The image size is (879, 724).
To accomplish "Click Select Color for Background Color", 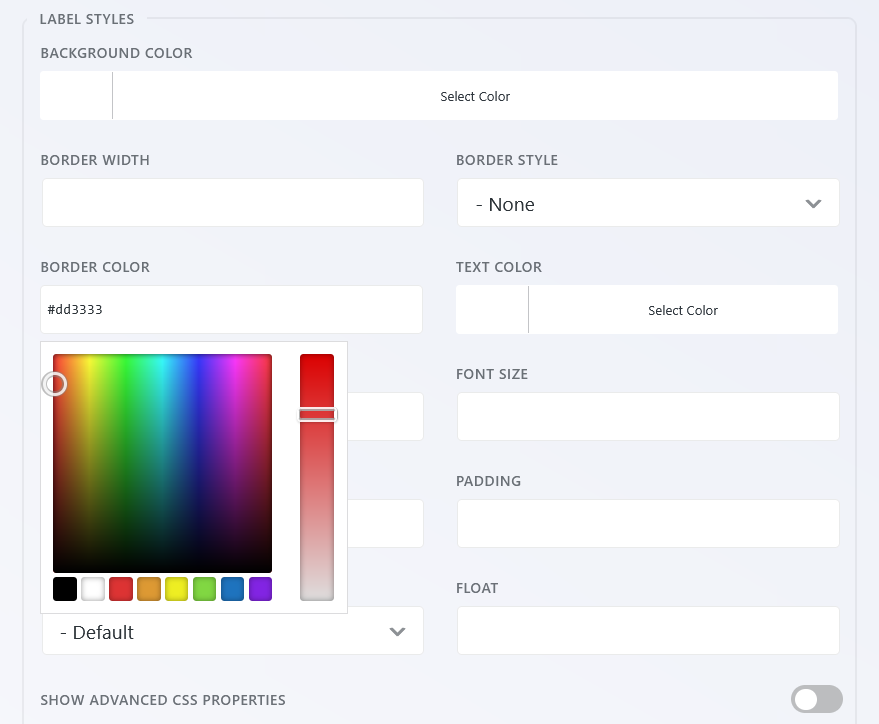I will tap(475, 96).
